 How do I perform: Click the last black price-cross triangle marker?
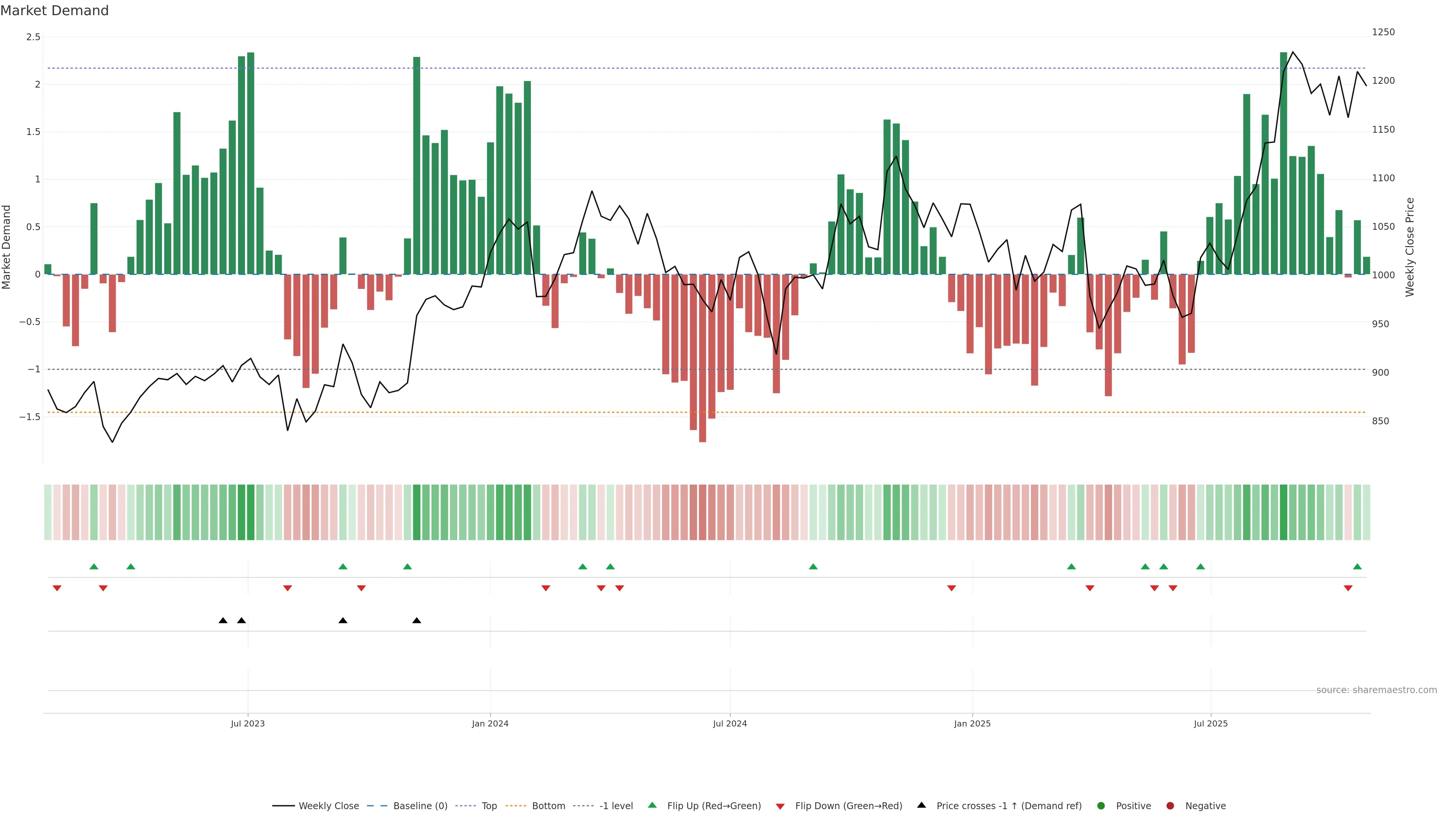click(417, 621)
